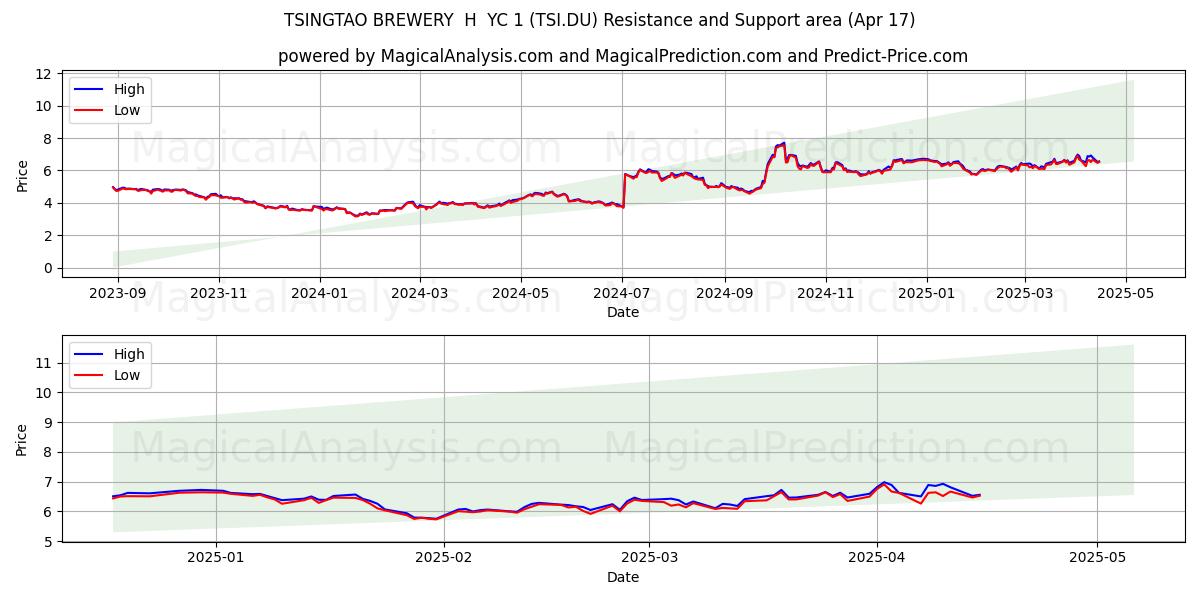1200x600 pixels.
Task: Click the "2023-09" date tick label
Action: (118, 295)
